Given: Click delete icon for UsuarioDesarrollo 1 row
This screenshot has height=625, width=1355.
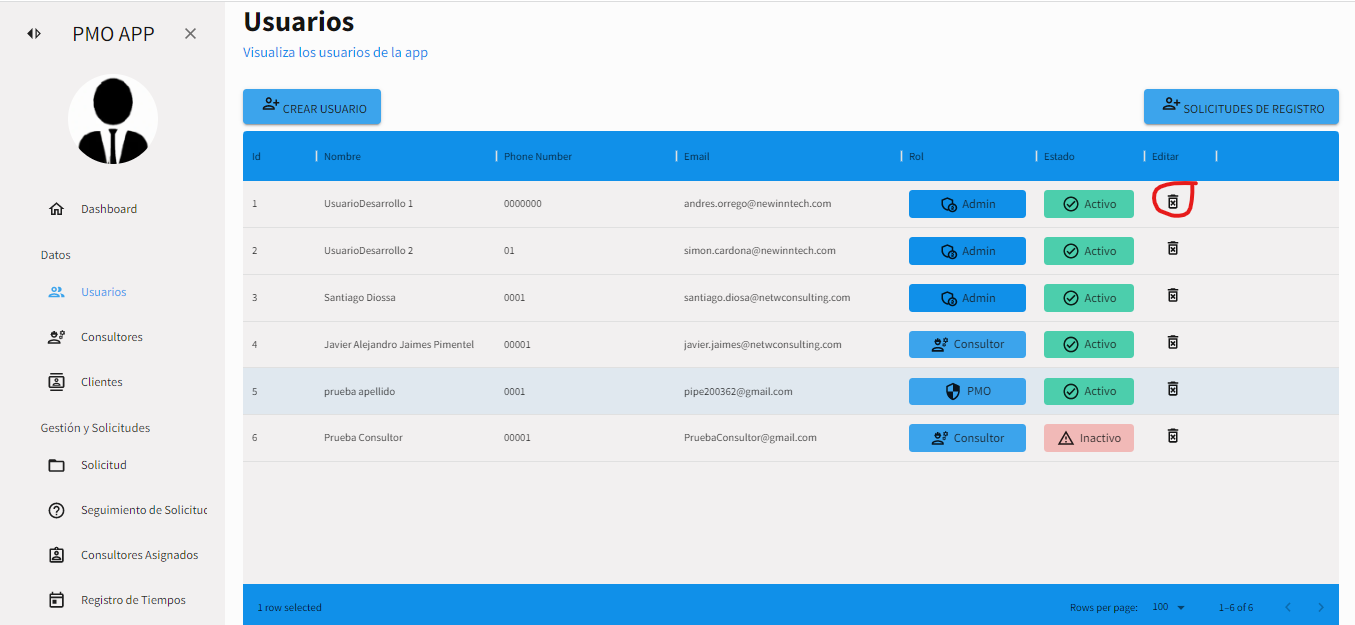Looking at the screenshot, I should (x=1173, y=203).
